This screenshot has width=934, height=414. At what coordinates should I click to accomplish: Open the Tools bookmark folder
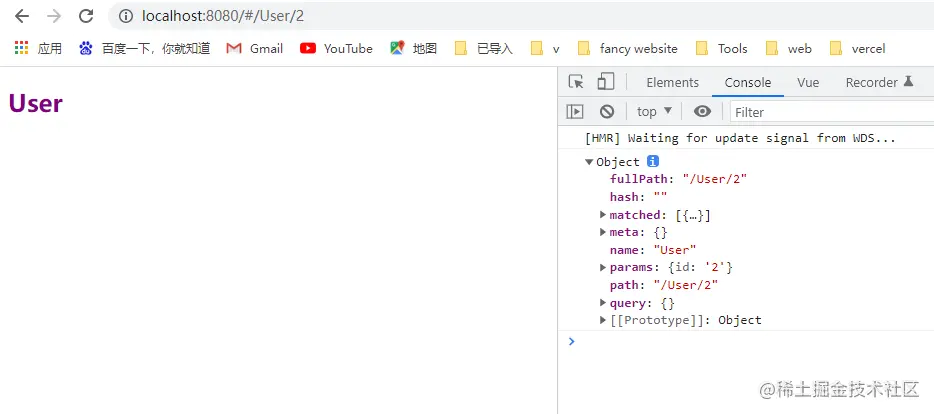pyautogui.click(x=721, y=48)
